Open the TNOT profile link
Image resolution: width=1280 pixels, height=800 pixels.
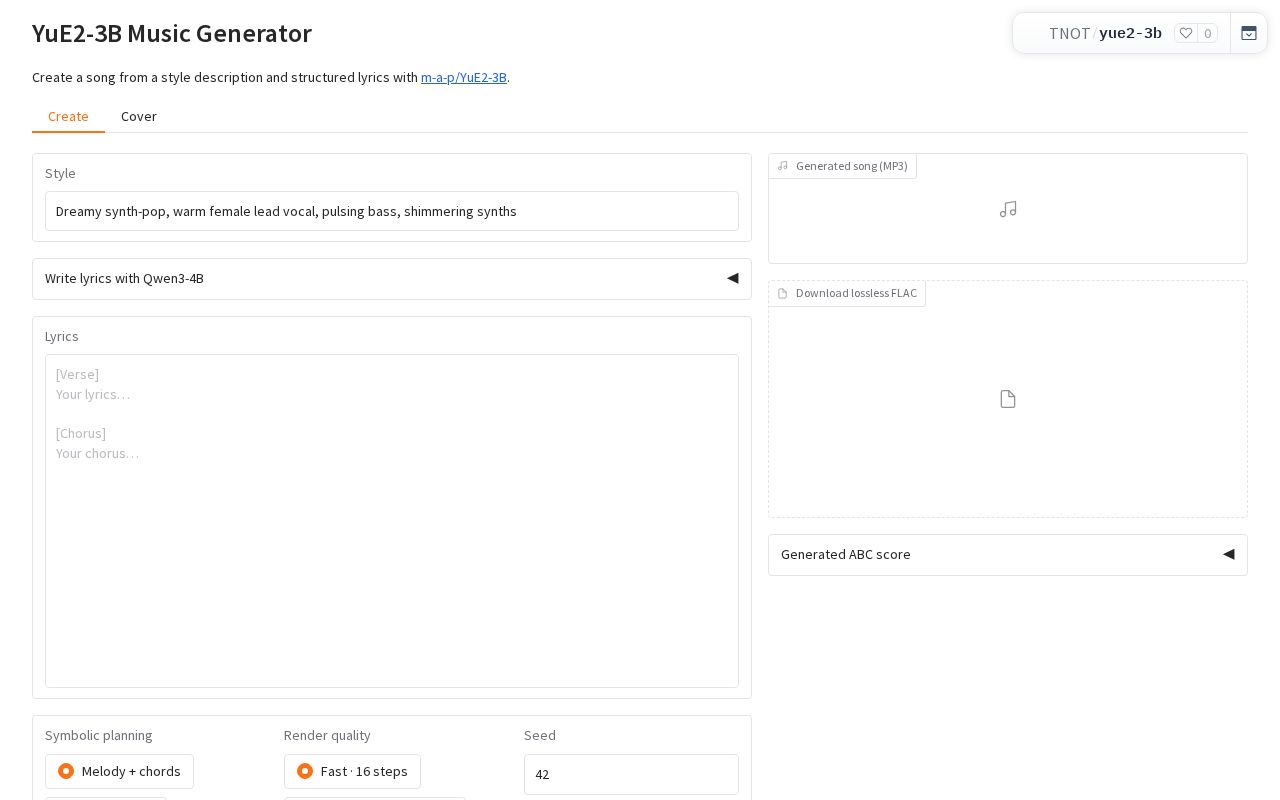[x=1069, y=33]
